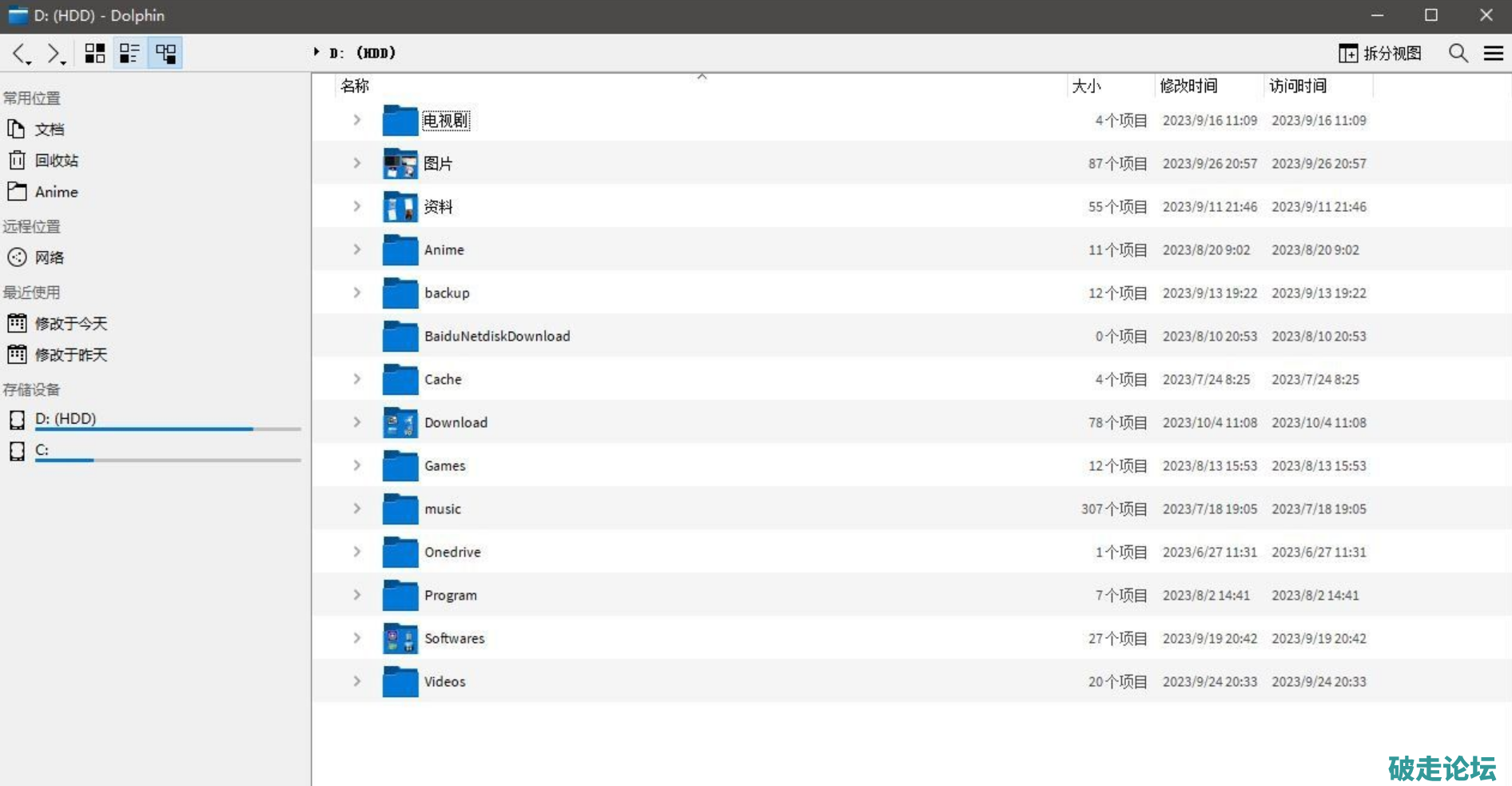Click D: (HDD) breadcrumb in path bar
This screenshot has width=1512, height=786.
363,54
